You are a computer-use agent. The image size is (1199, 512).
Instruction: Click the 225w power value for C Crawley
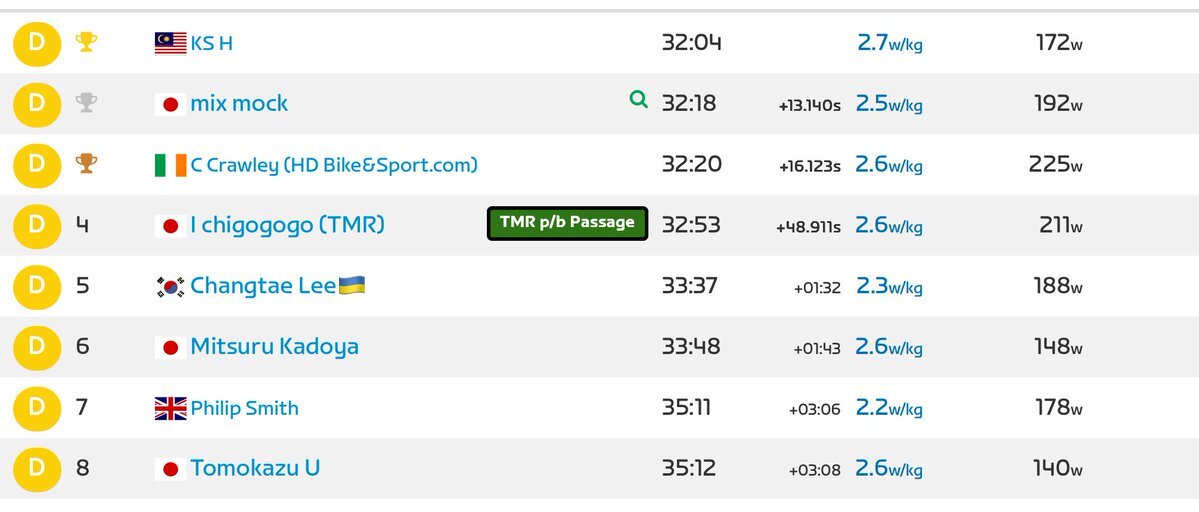click(x=1055, y=164)
